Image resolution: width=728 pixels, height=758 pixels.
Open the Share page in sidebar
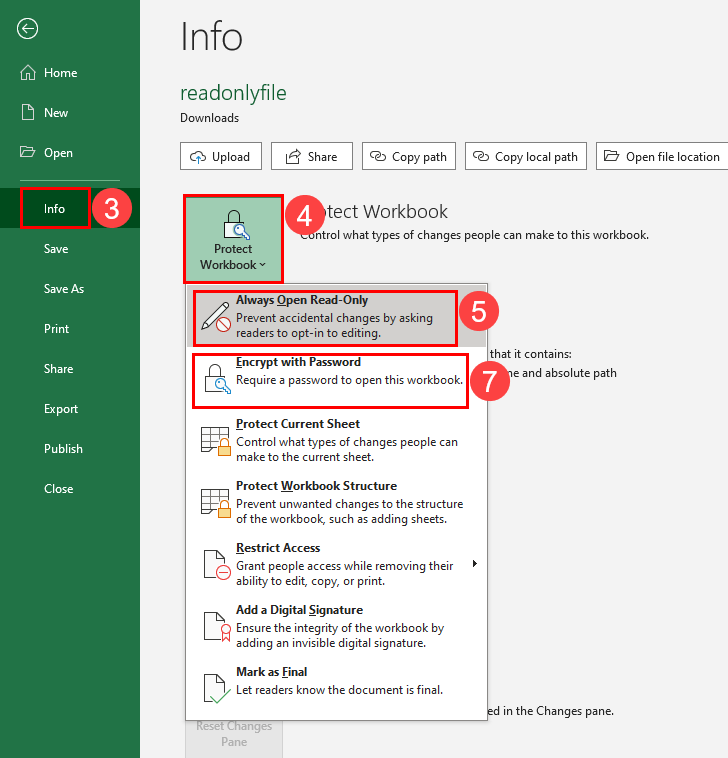[58, 369]
